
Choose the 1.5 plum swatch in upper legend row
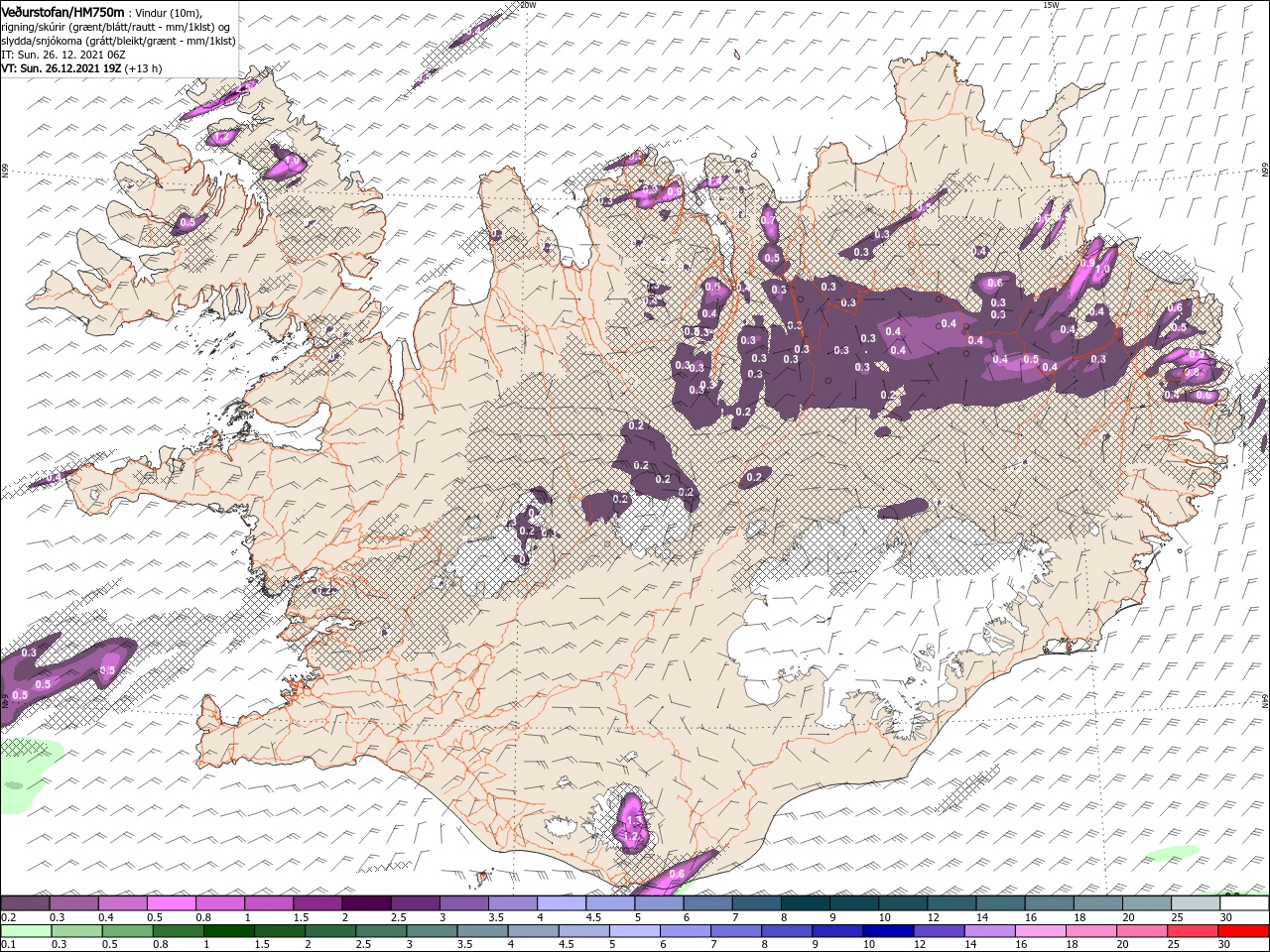point(317,903)
